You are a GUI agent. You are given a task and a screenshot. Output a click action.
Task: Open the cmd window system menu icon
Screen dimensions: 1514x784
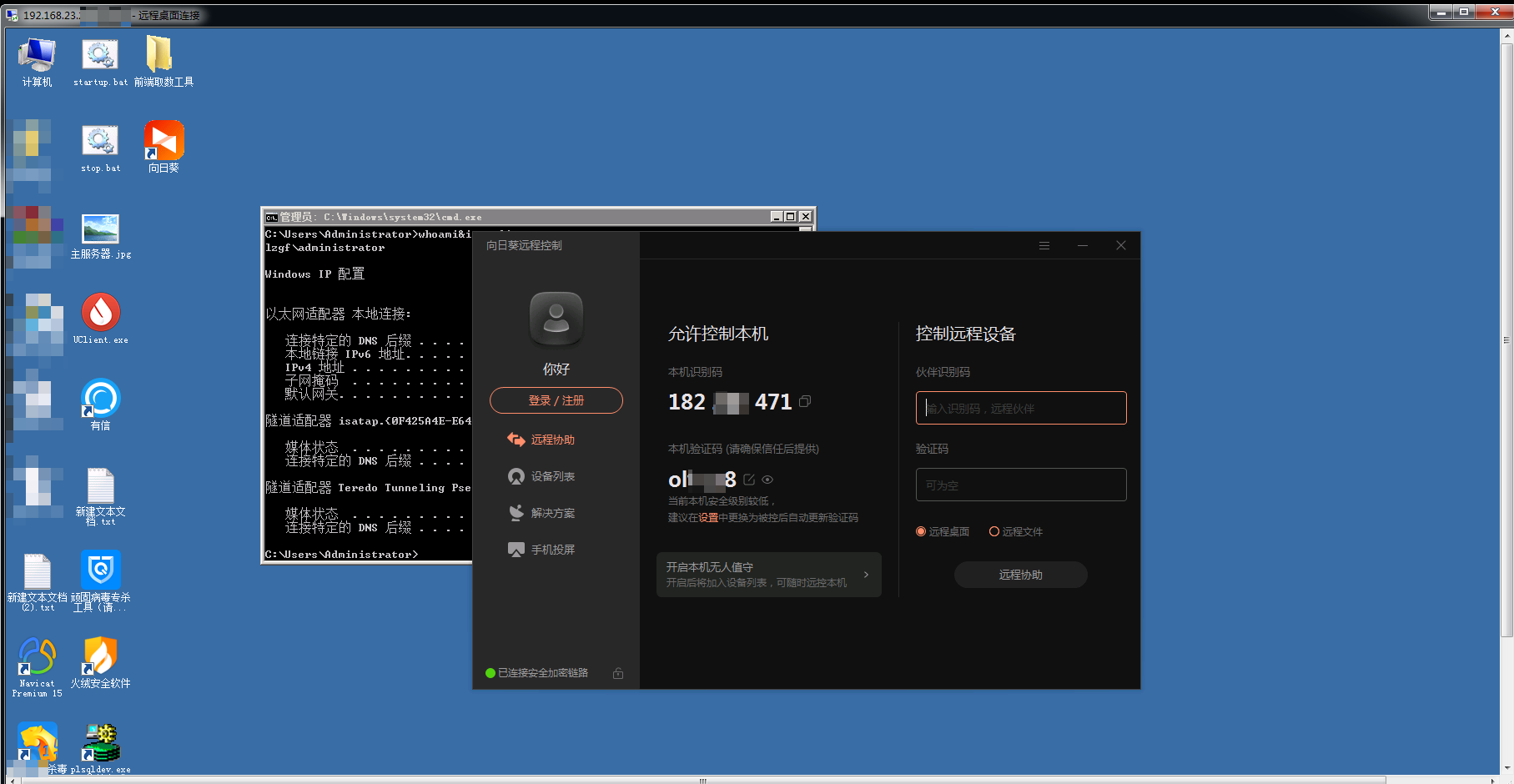[x=271, y=217]
